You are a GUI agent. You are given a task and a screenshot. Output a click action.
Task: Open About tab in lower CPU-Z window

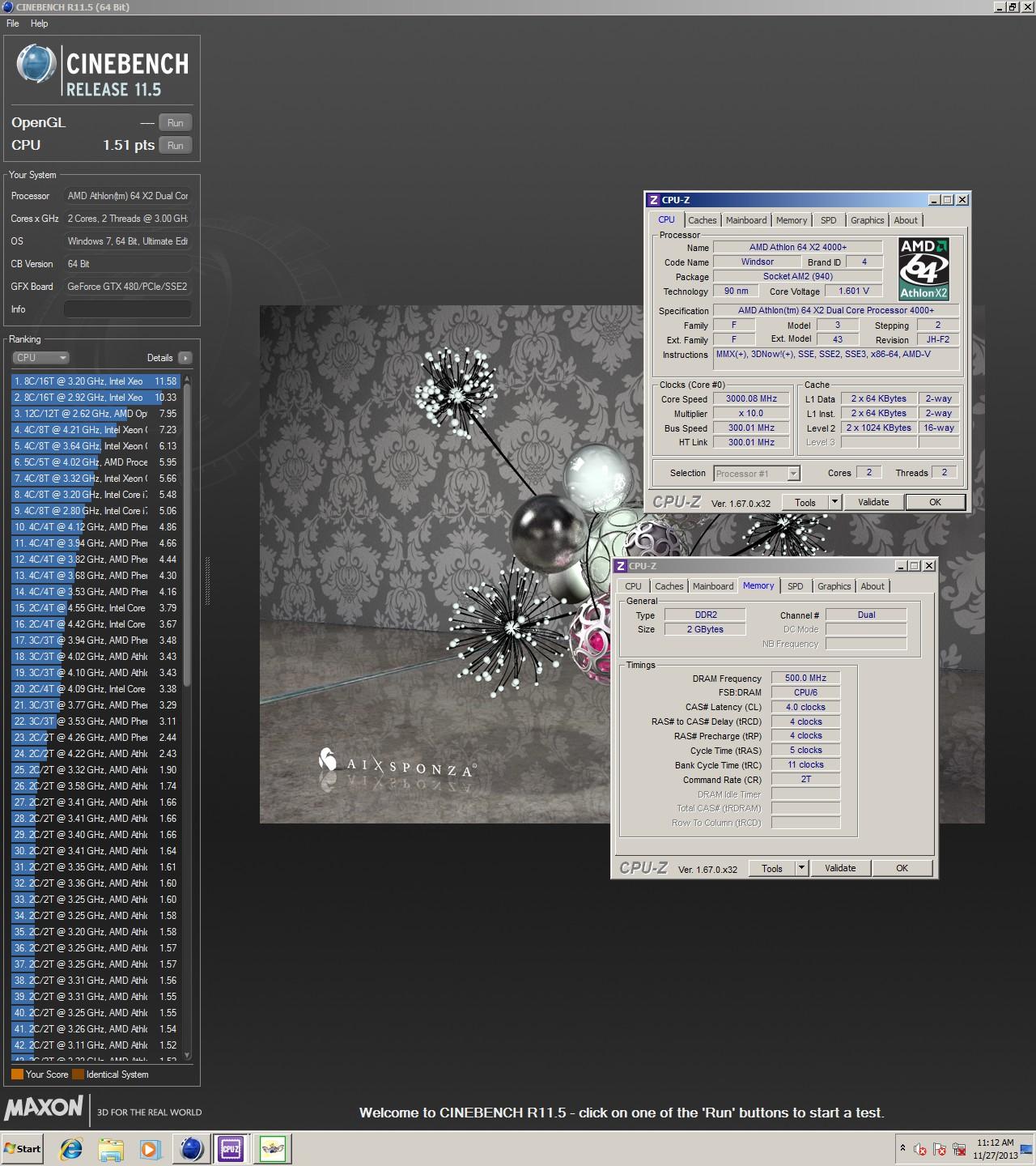point(873,586)
